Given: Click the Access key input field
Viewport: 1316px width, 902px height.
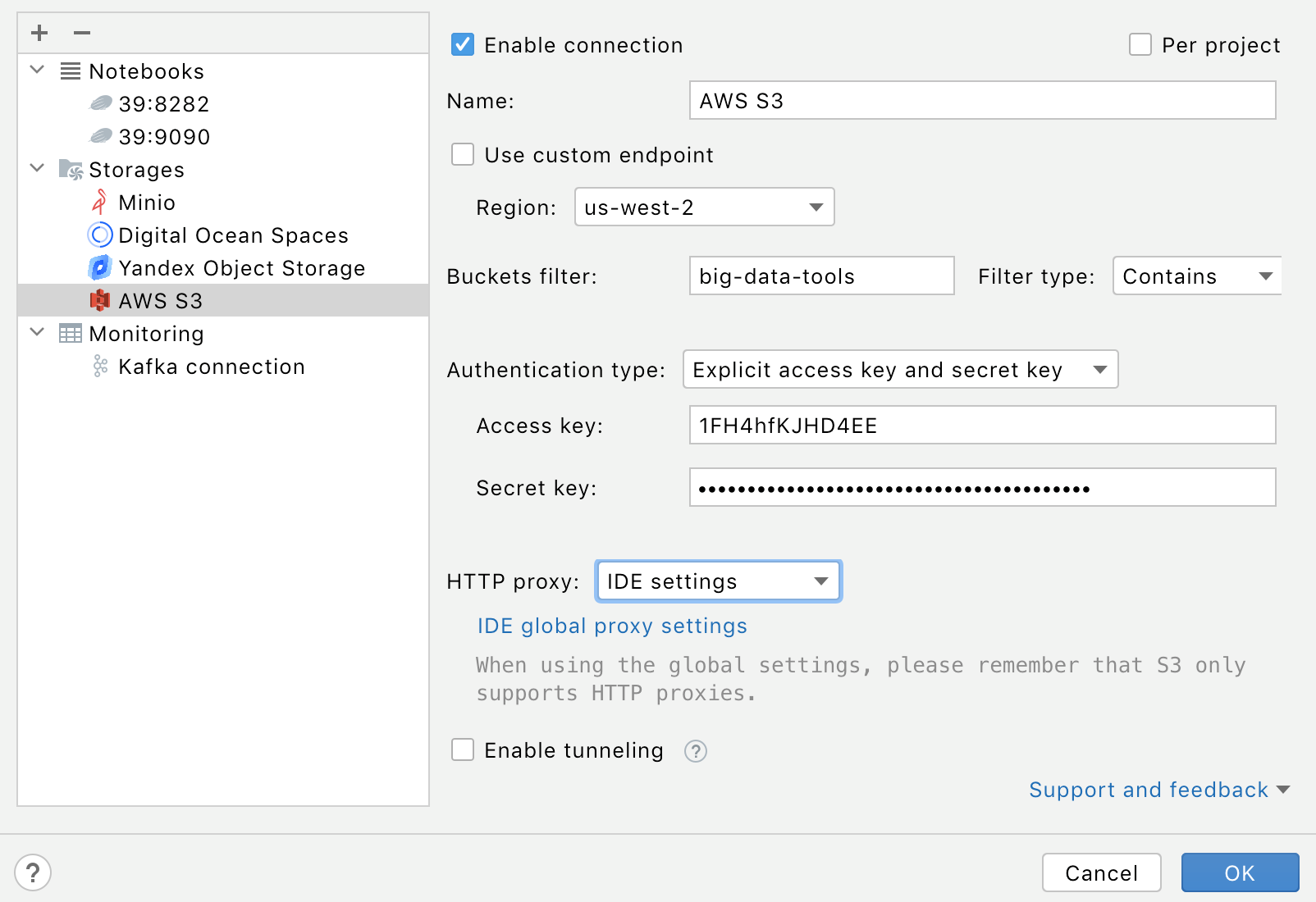Looking at the screenshot, I should pos(983,425).
